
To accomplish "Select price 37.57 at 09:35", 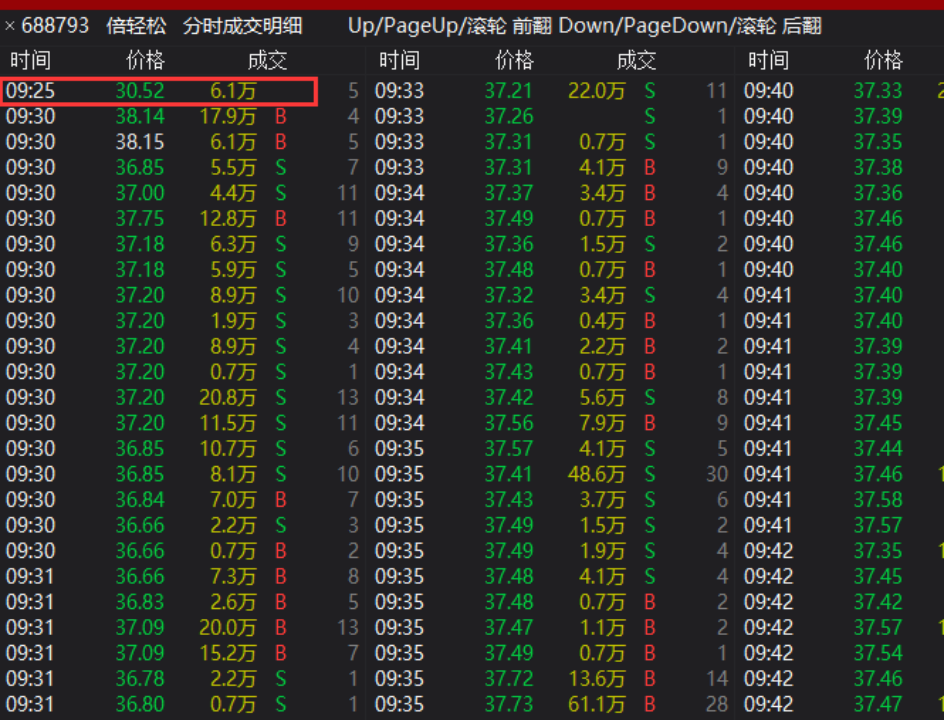I will coord(509,448).
